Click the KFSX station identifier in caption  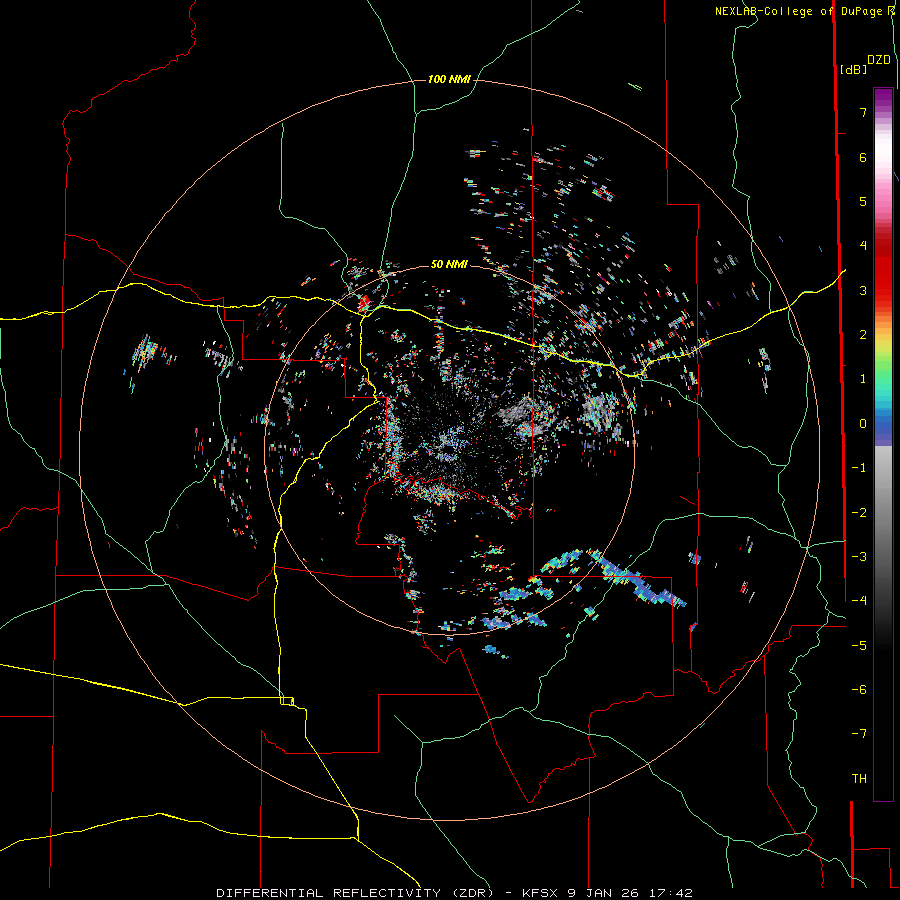[x=541, y=893]
